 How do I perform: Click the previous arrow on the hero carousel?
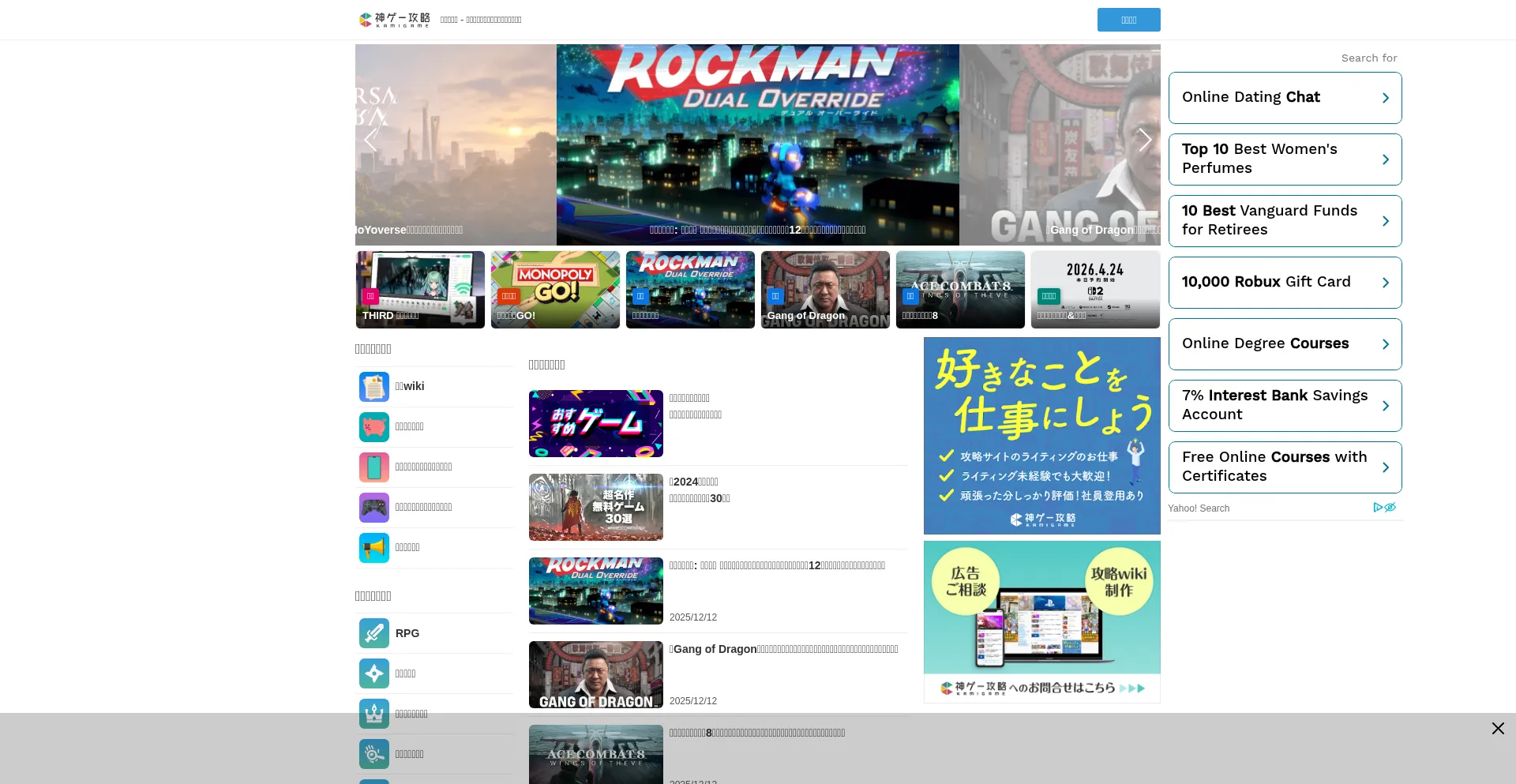(370, 140)
